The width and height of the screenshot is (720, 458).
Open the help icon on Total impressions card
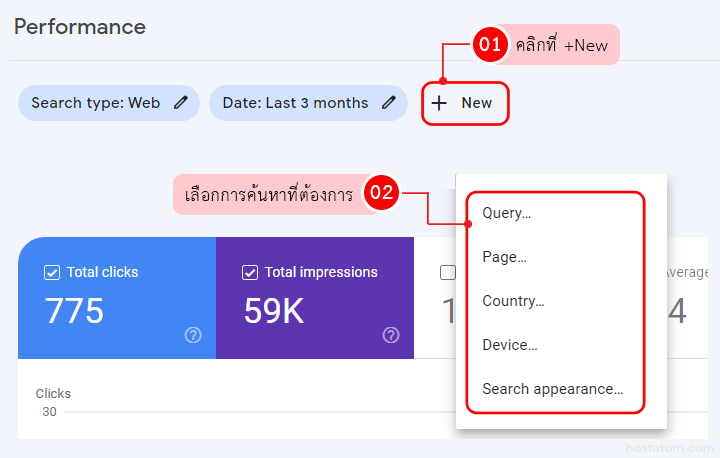391,335
